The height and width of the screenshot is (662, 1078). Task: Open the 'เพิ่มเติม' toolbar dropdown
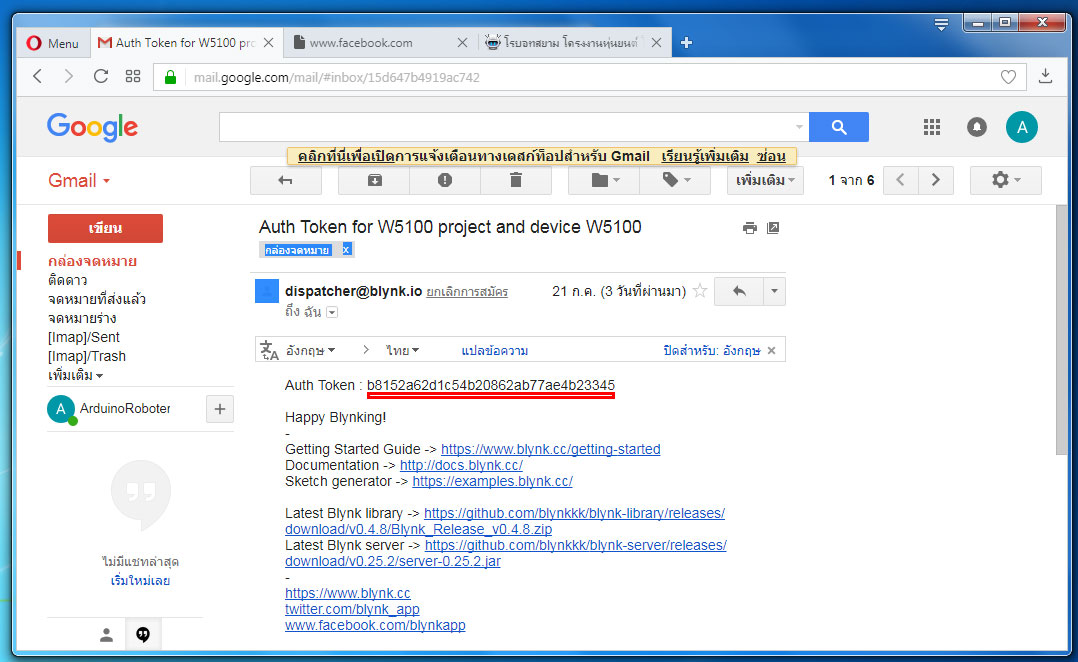pyautogui.click(x=765, y=181)
